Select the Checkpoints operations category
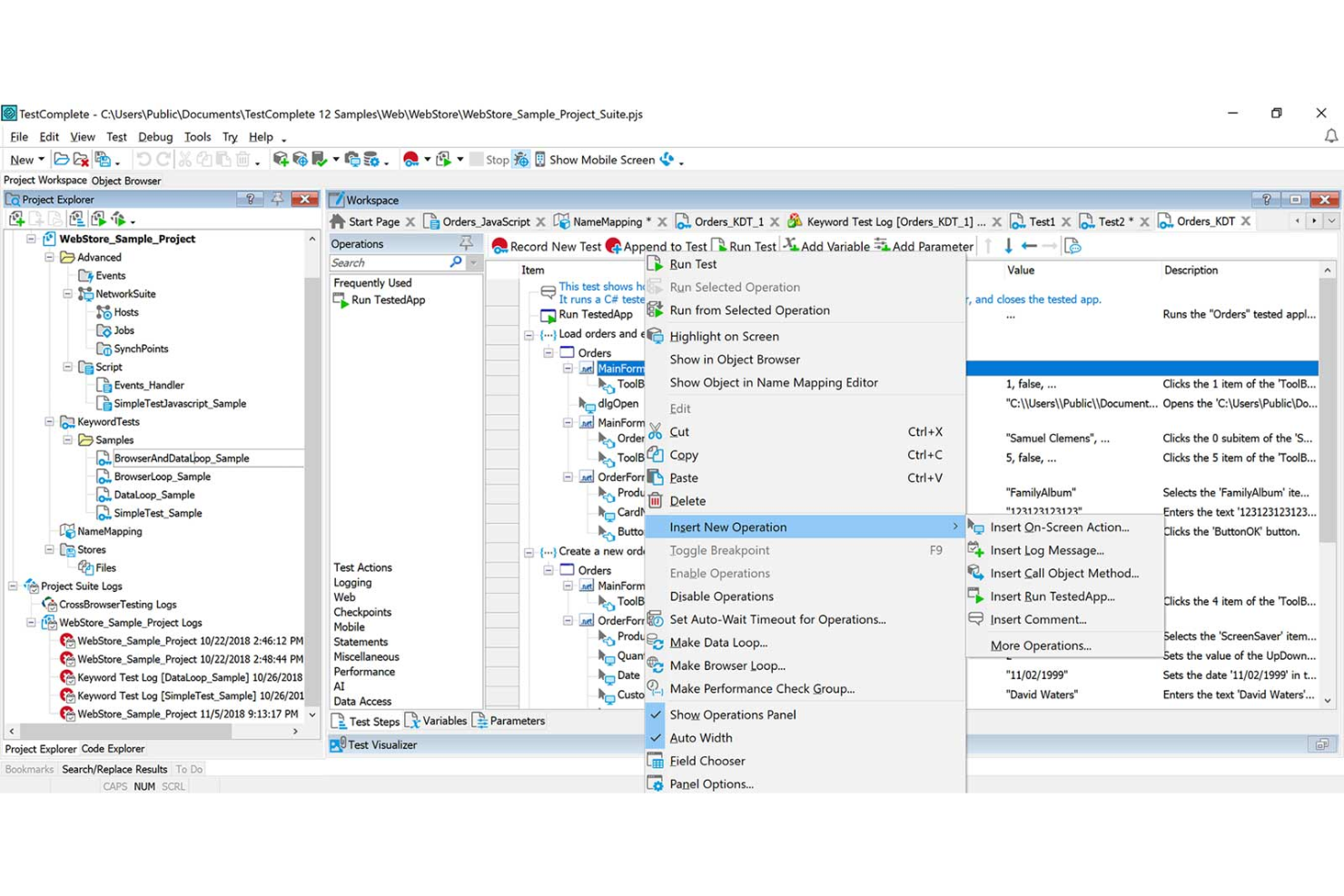The height and width of the screenshot is (896, 1344). pos(362,612)
